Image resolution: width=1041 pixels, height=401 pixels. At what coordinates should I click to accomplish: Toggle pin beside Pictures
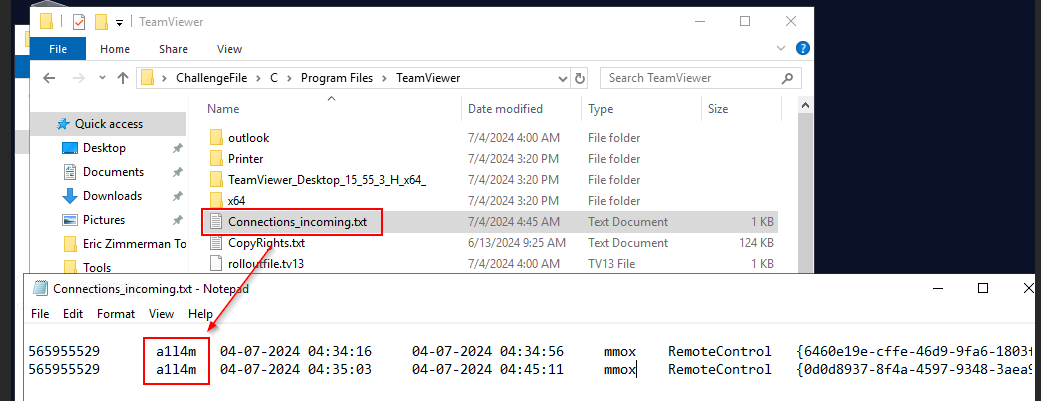pyautogui.click(x=177, y=220)
